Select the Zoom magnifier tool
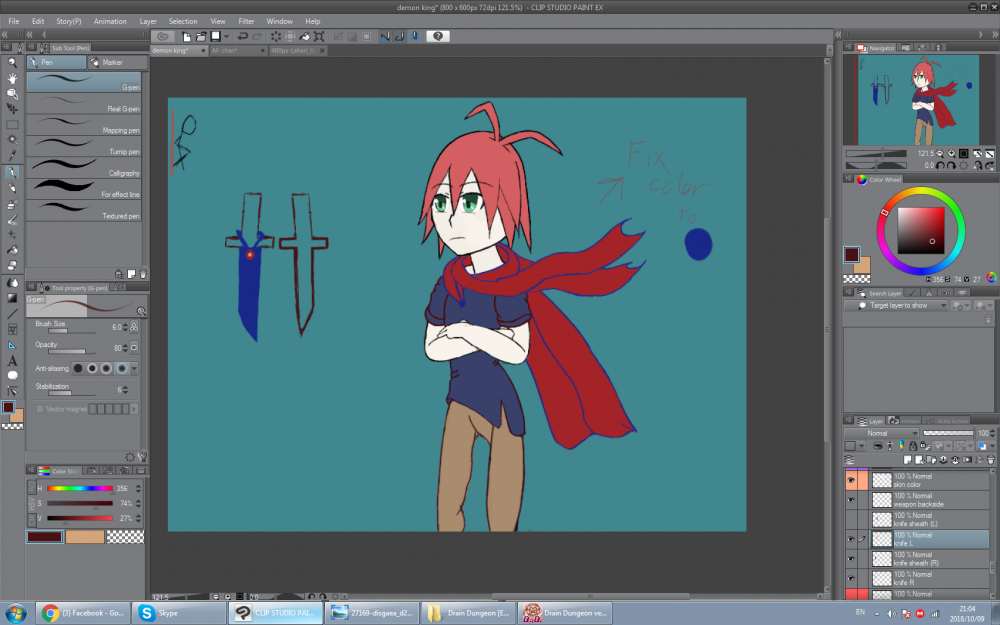The image size is (1000, 625). pyautogui.click(x=12, y=62)
